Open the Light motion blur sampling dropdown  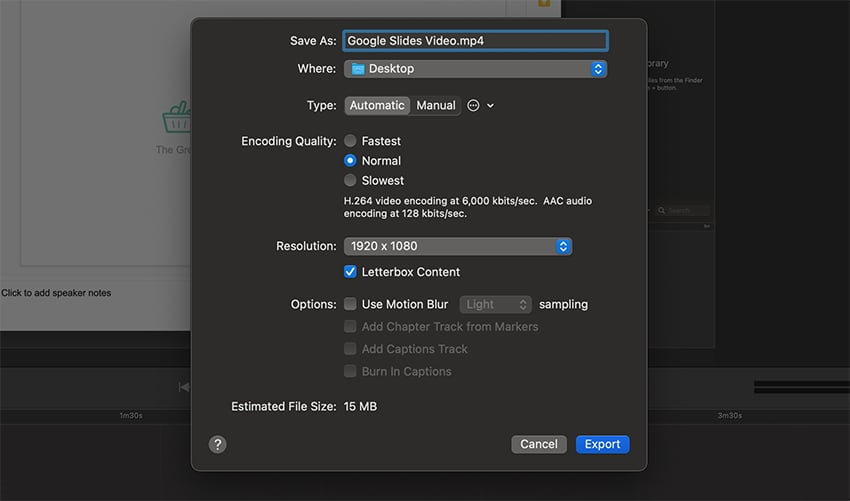tap(495, 304)
